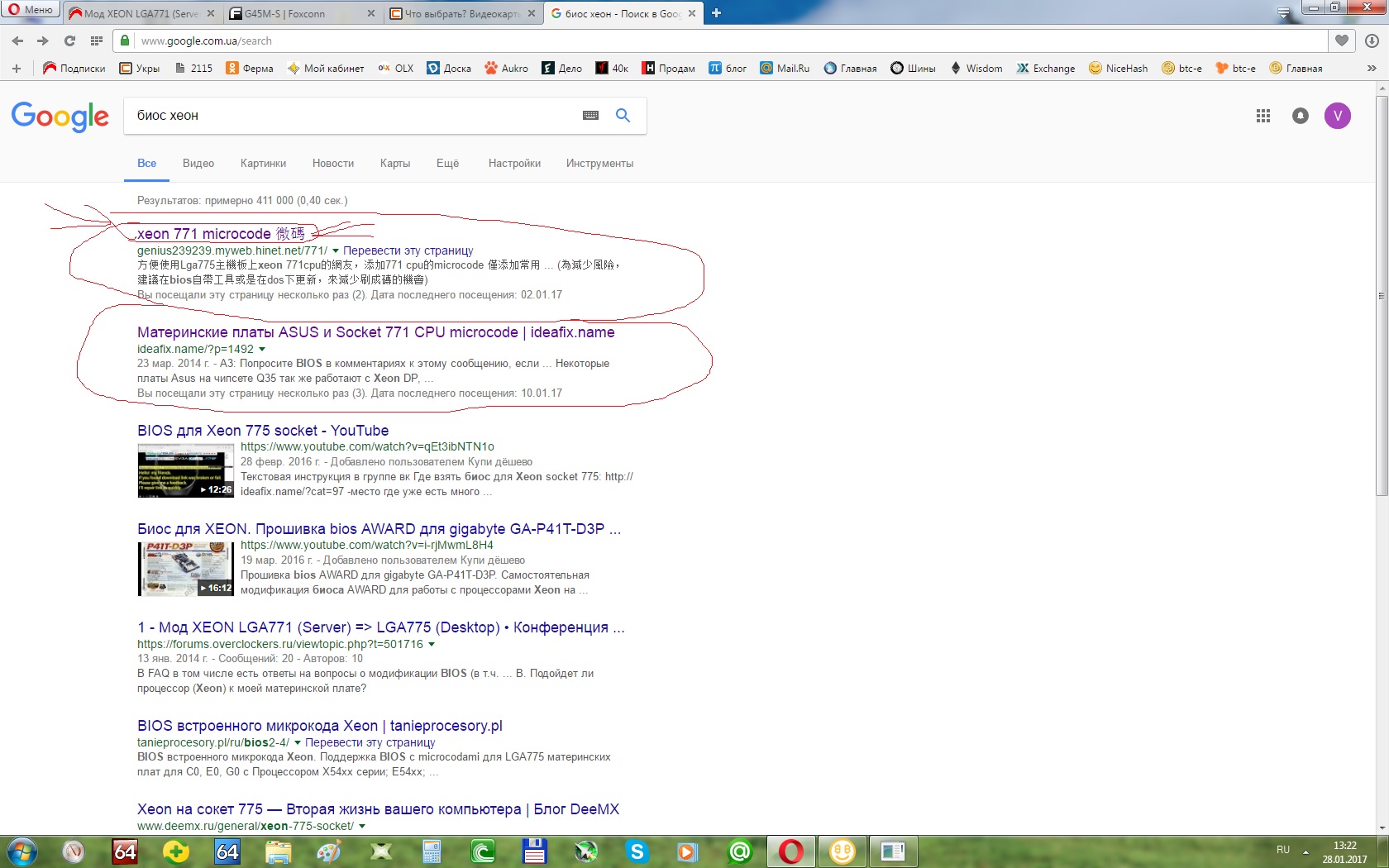Switch to the Что выбрать? Видеокарты tab

coord(463,13)
